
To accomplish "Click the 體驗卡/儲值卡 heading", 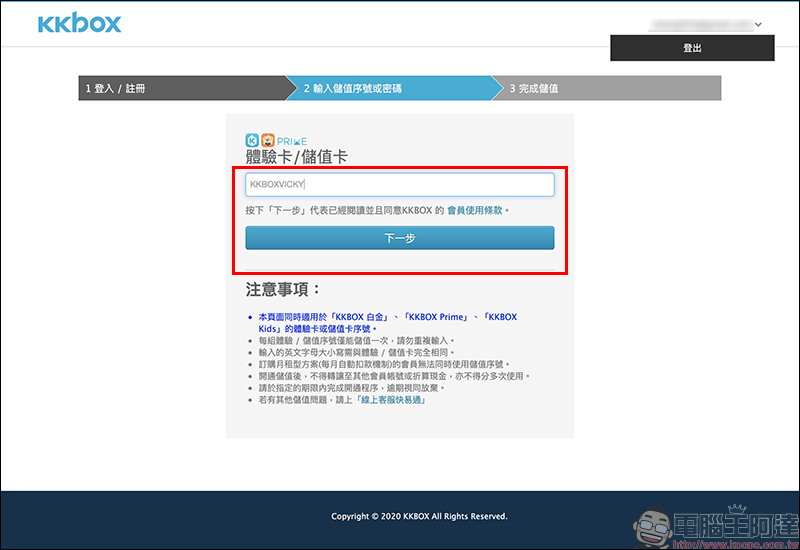I will coord(297,158).
